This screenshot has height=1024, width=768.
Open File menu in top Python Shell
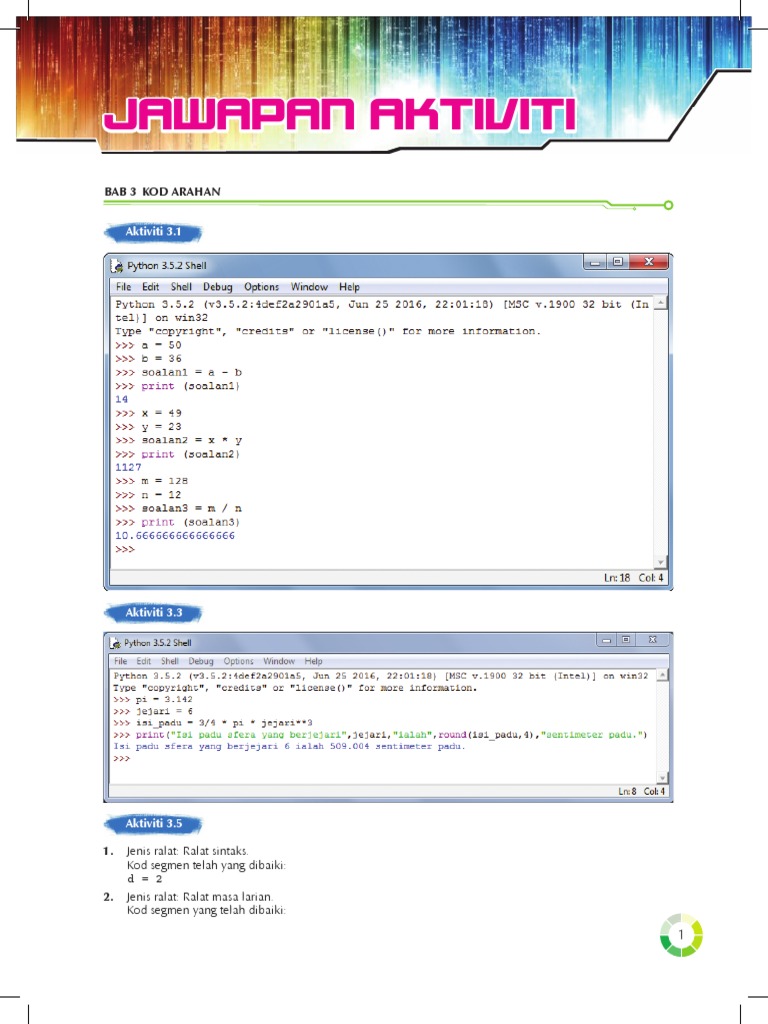(123, 287)
